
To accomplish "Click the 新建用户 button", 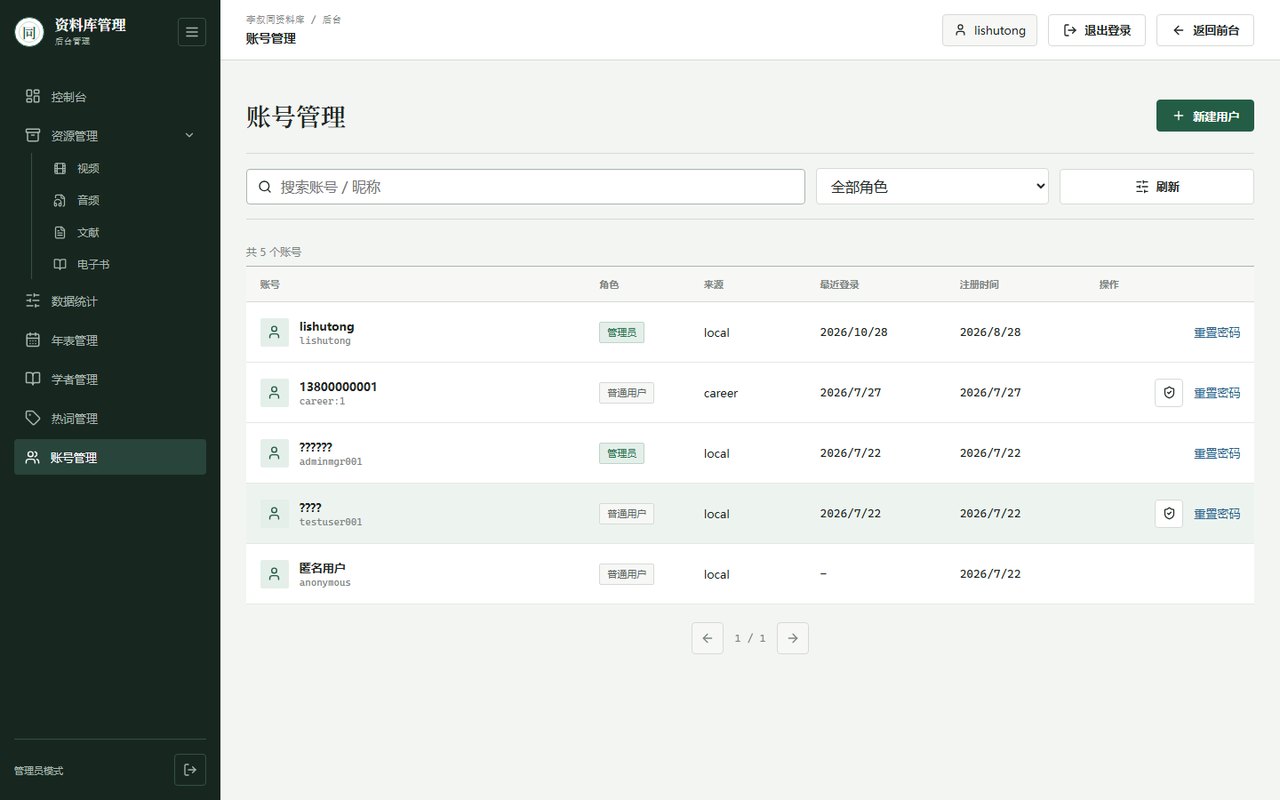I will (1205, 116).
